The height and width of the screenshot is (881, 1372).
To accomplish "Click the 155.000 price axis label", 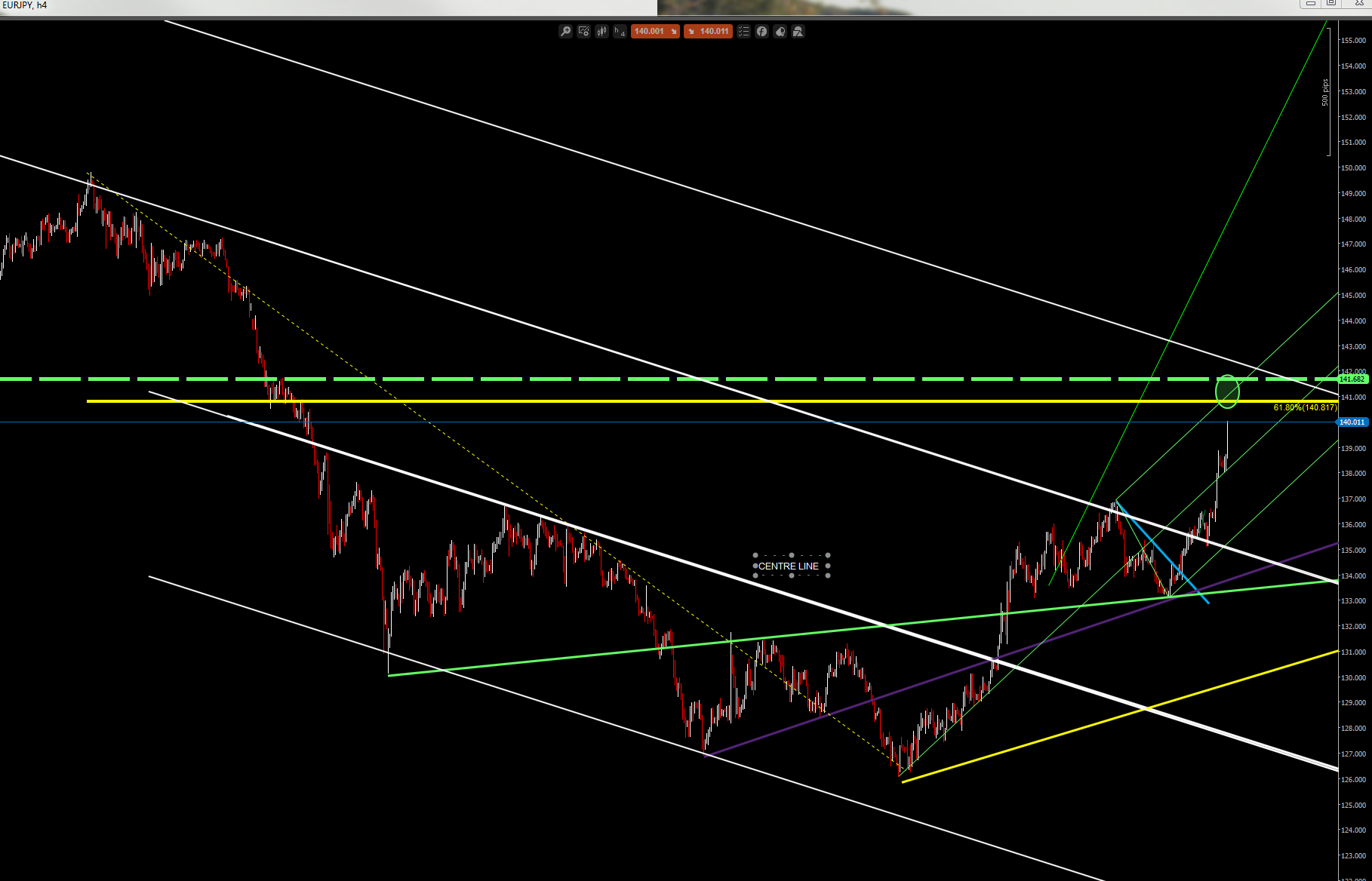I will 1353,41.
